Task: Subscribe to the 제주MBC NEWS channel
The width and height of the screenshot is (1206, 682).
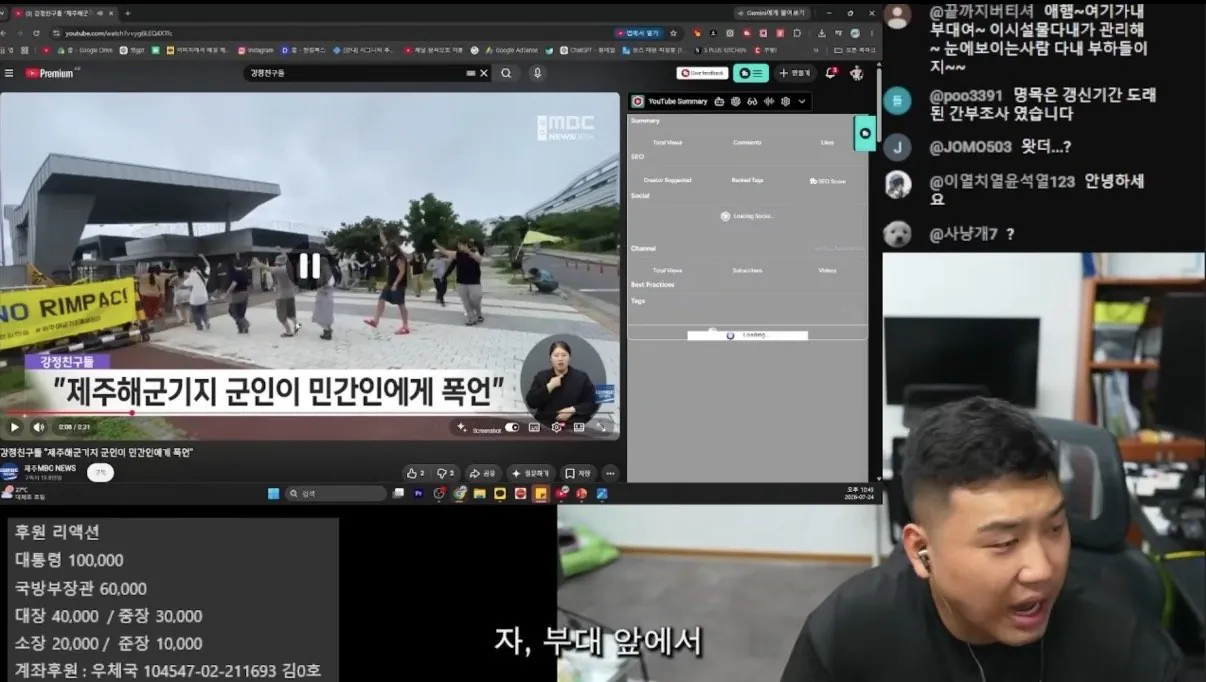Action: coord(99,473)
